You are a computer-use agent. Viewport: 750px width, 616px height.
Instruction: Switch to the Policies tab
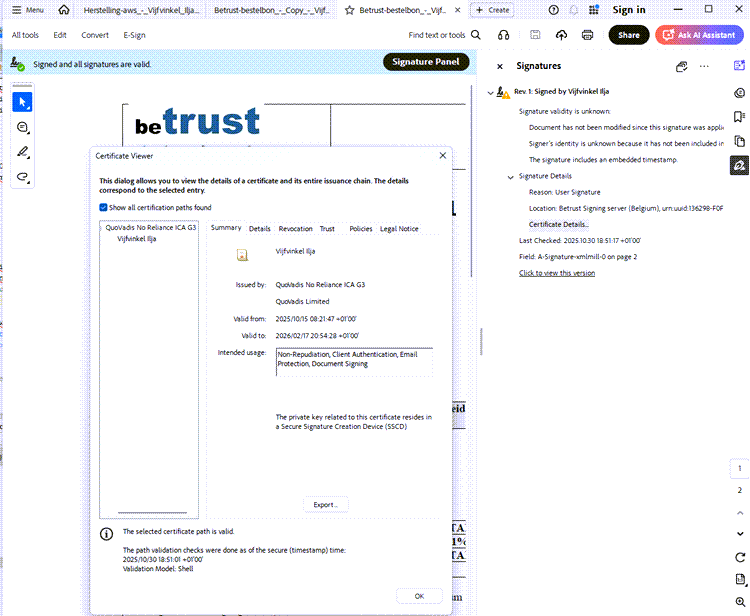click(x=361, y=229)
